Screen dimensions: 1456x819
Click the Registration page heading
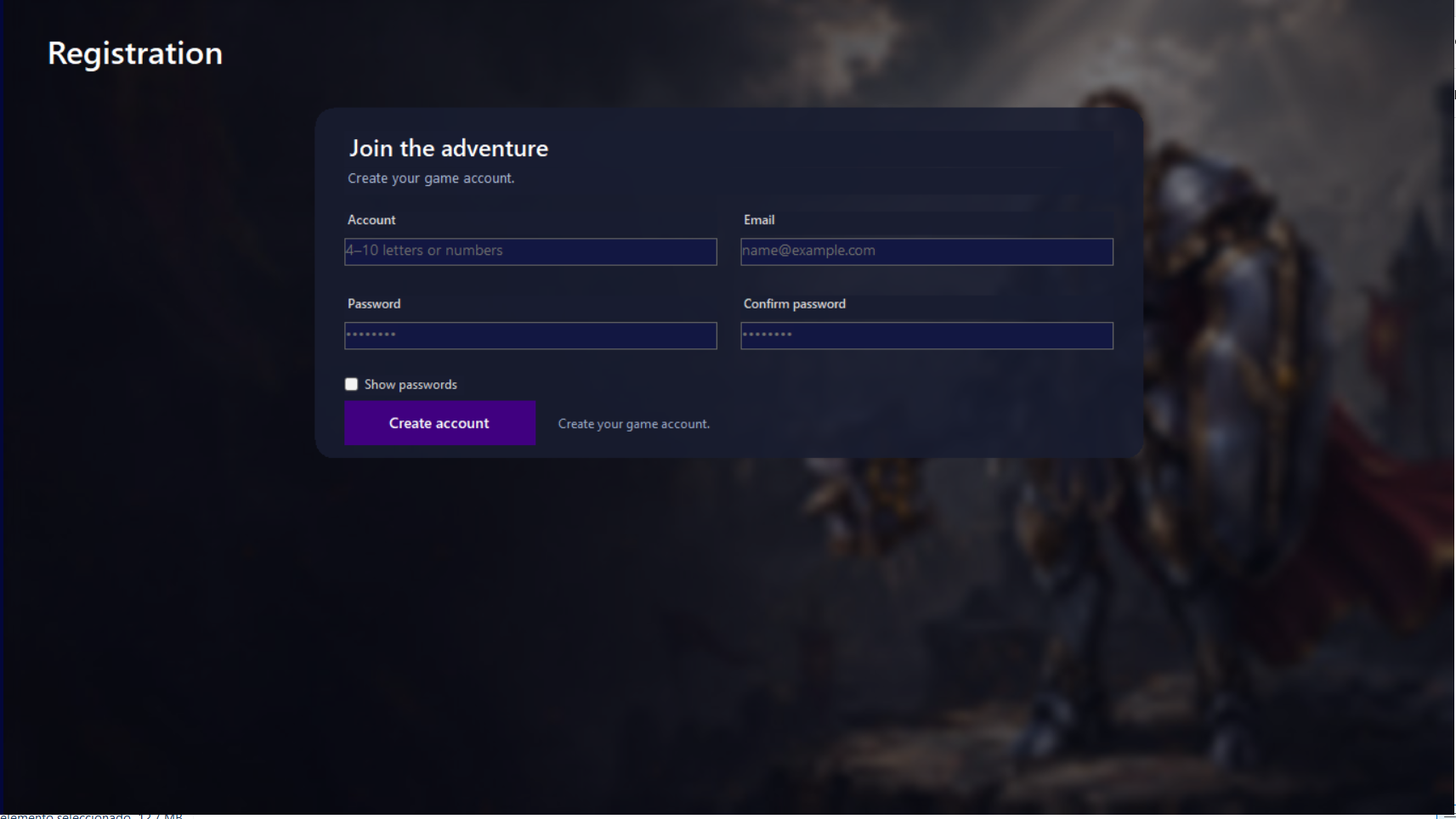pyautogui.click(x=135, y=54)
